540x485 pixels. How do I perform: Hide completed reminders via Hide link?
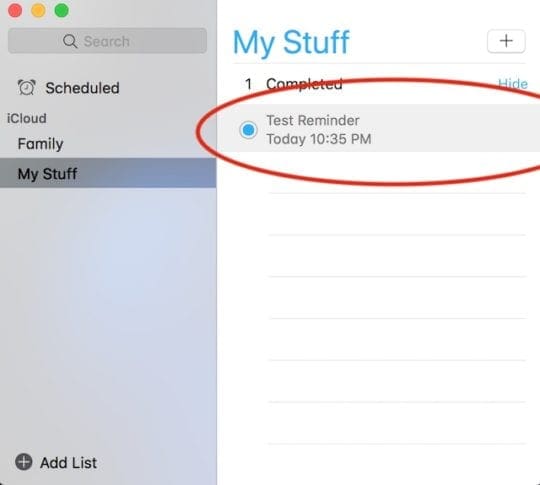click(x=513, y=84)
